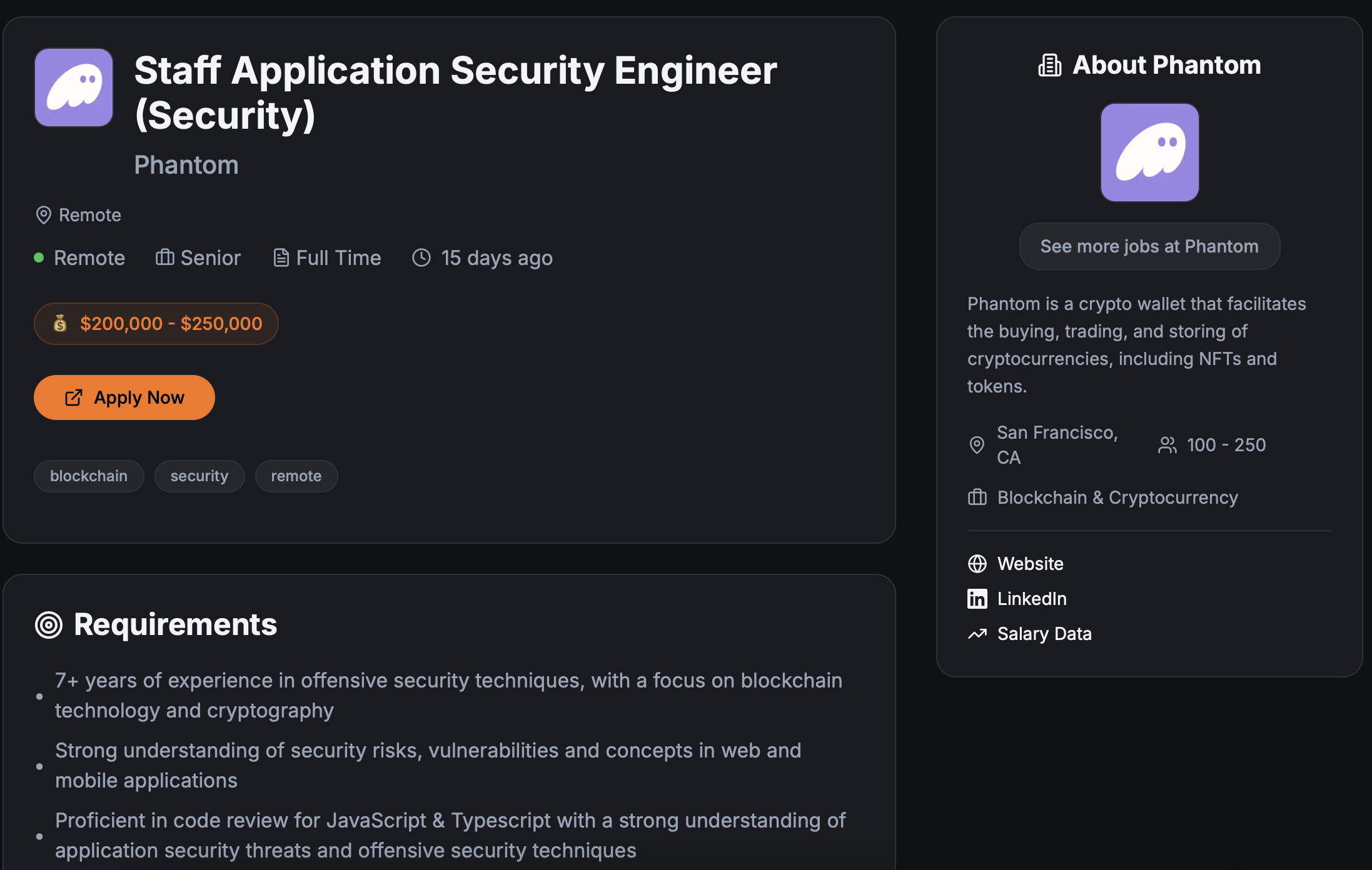Click the globe icon beside Website
This screenshot has height=870, width=1372.
977,564
